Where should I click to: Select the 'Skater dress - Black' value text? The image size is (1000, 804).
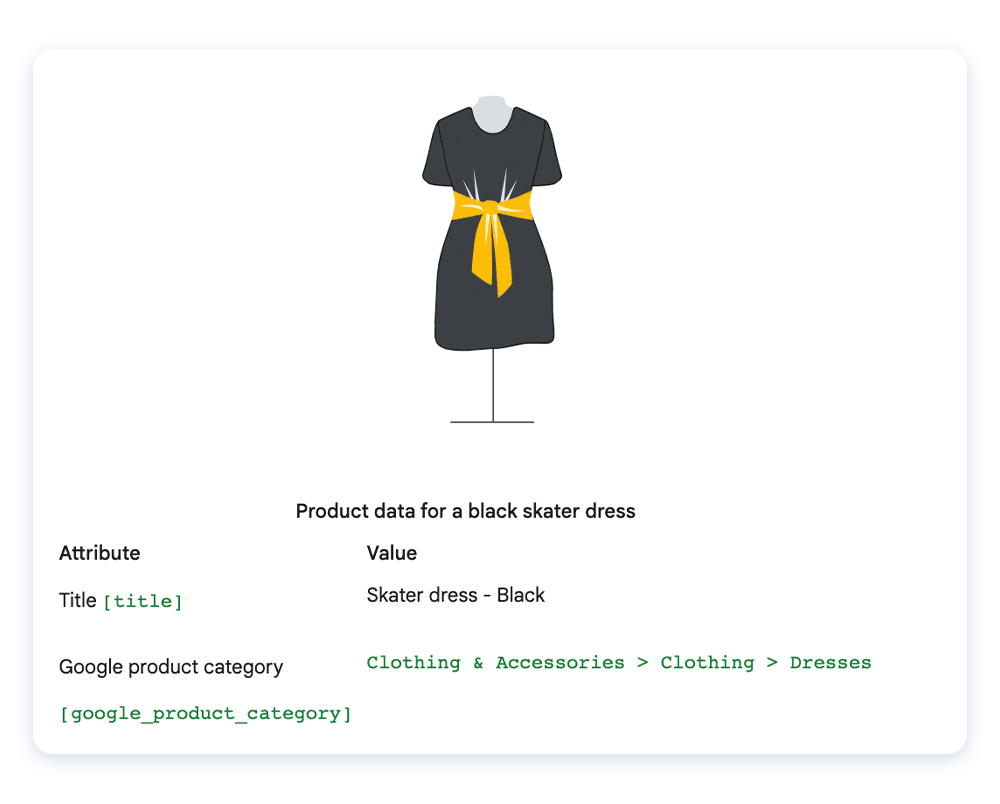(455, 594)
